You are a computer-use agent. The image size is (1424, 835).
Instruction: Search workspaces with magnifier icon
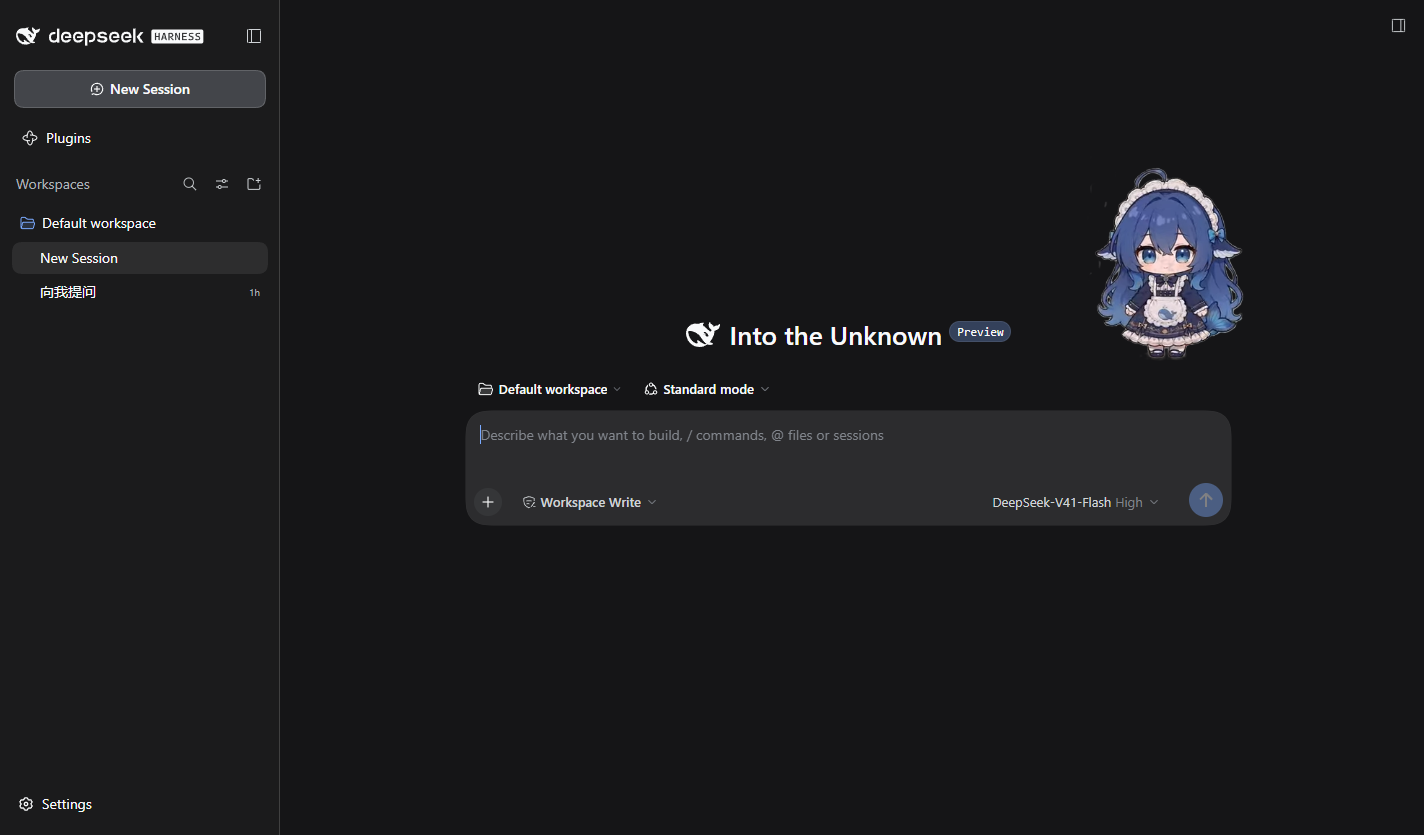click(190, 184)
